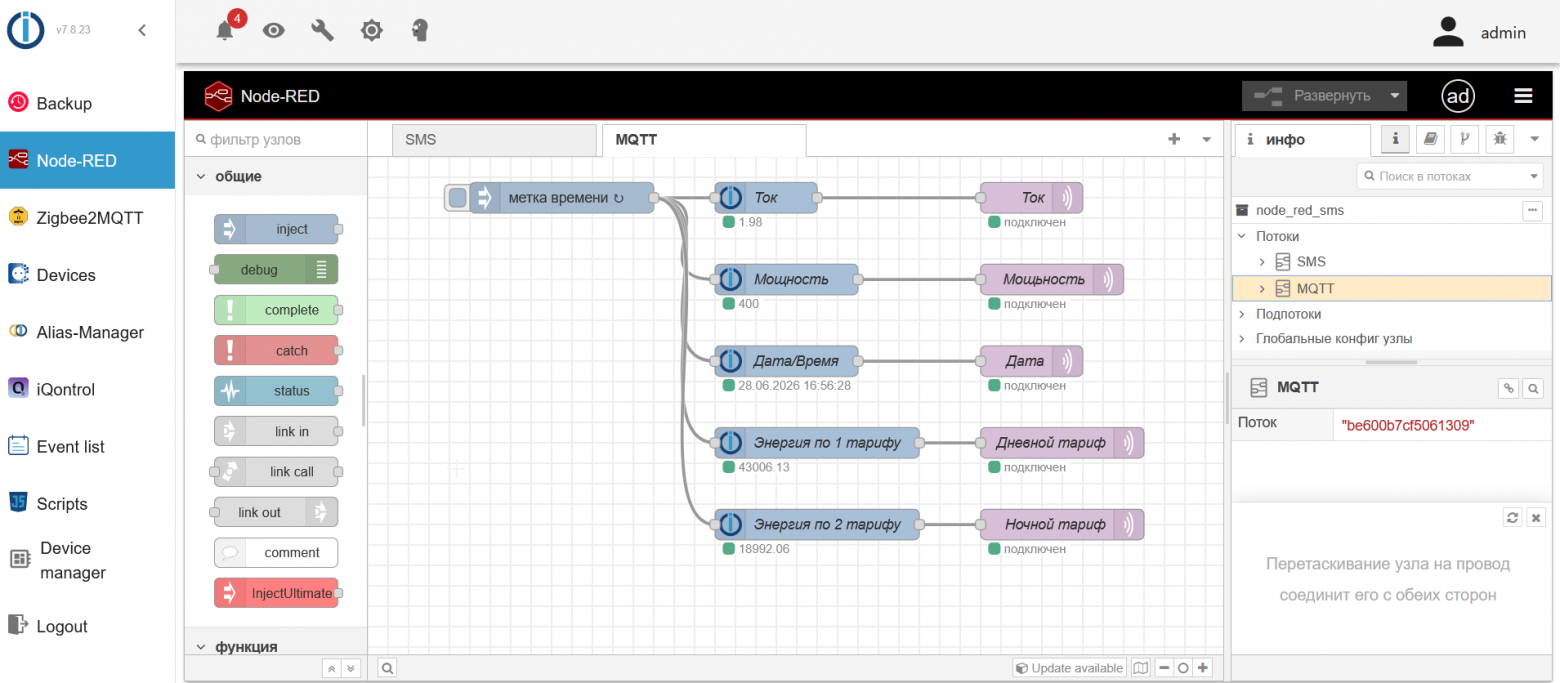Click the 'Развернуть' deploy button
Screen dimensions: 1560x683
pyautogui.click(x=1313, y=96)
